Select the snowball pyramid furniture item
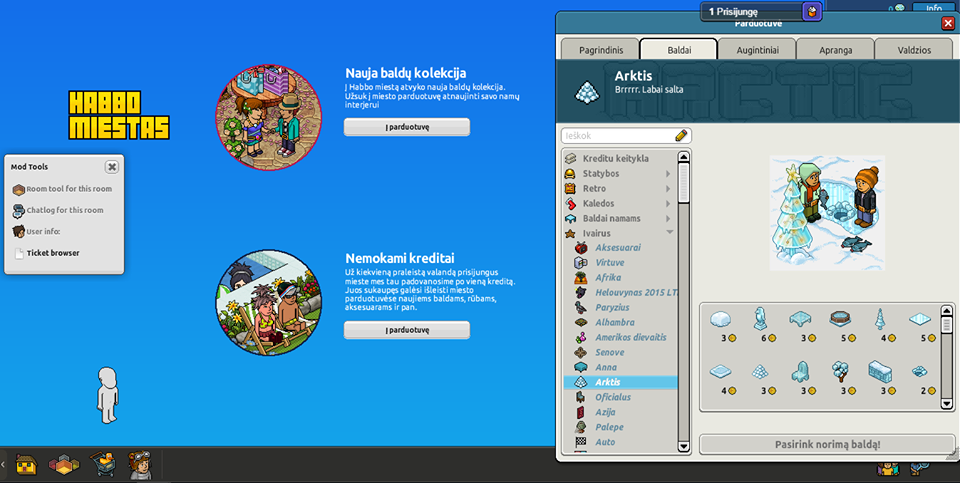 759,371
